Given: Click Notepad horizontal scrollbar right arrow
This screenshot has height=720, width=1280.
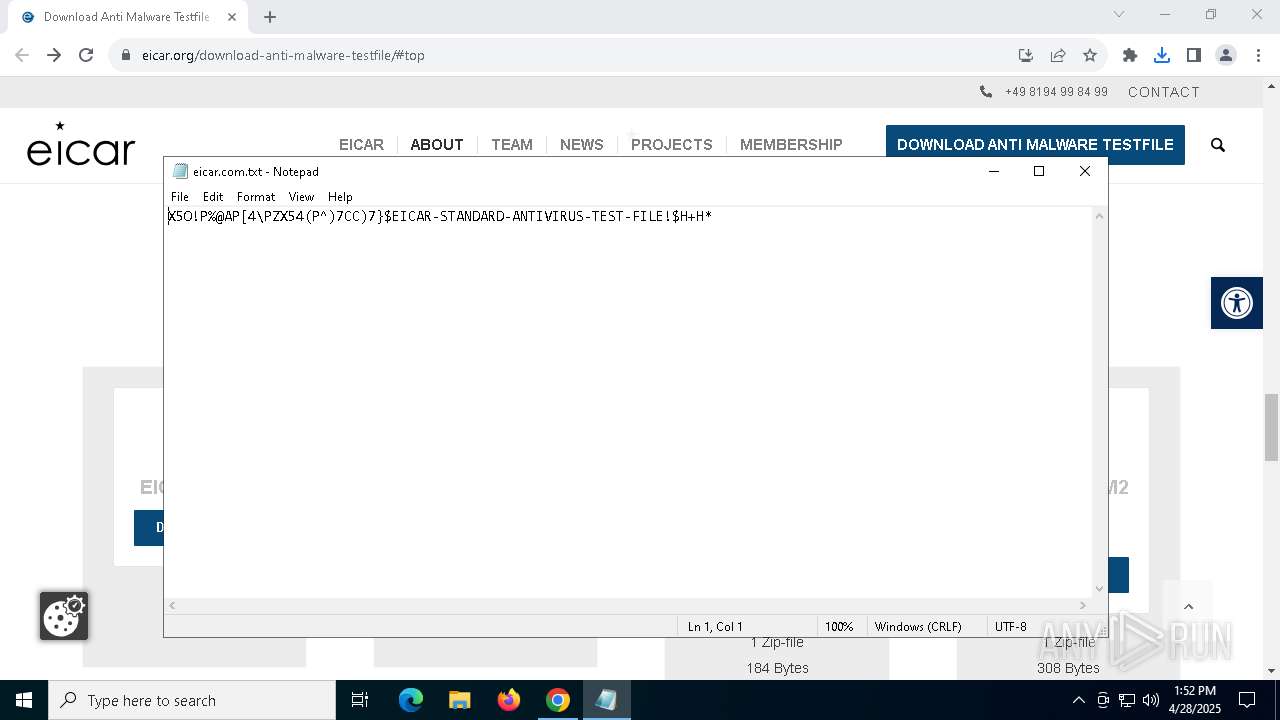Looking at the screenshot, I should point(1083,606).
